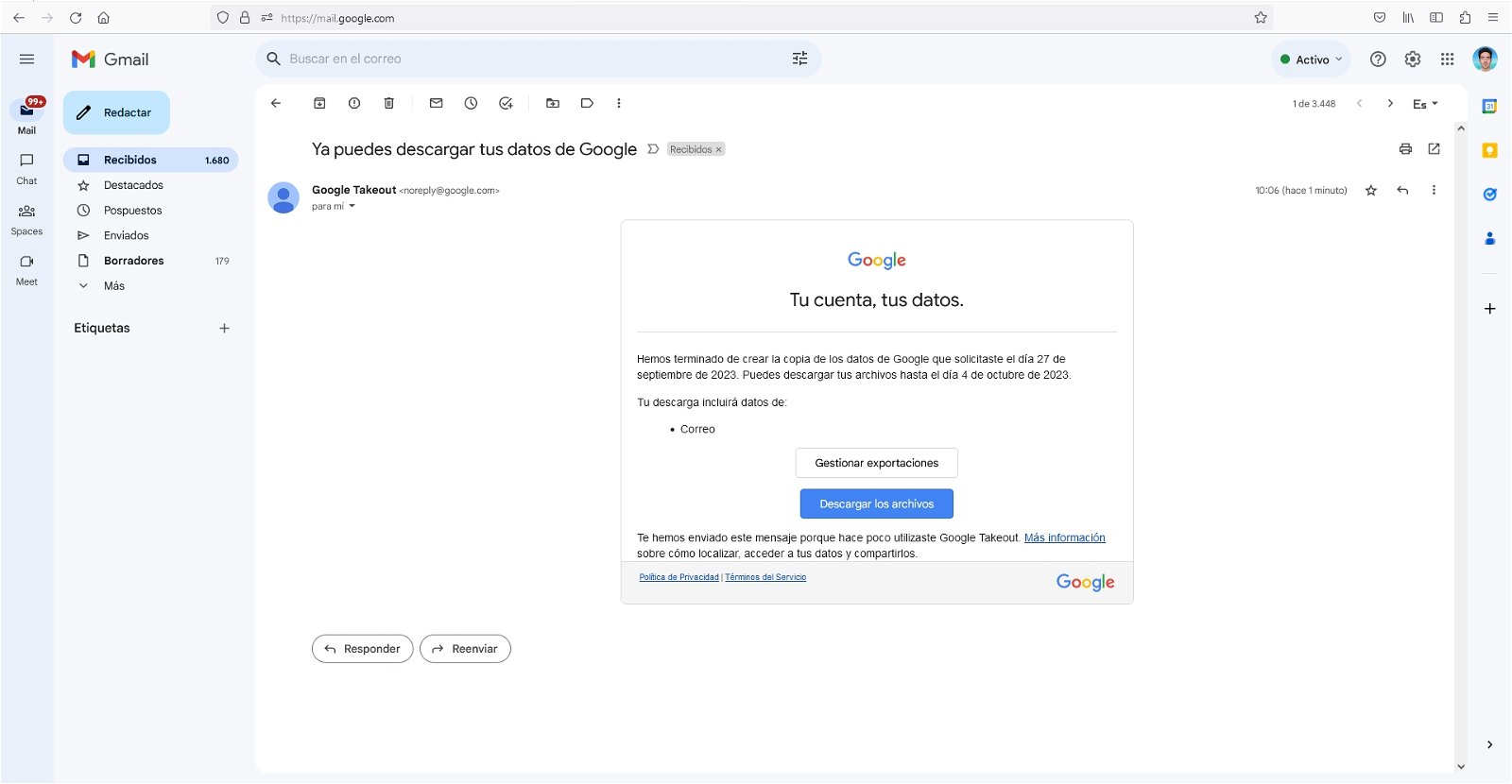The height and width of the screenshot is (784, 1512).
Task: Open the Pospuestos folder
Action: 151,211
